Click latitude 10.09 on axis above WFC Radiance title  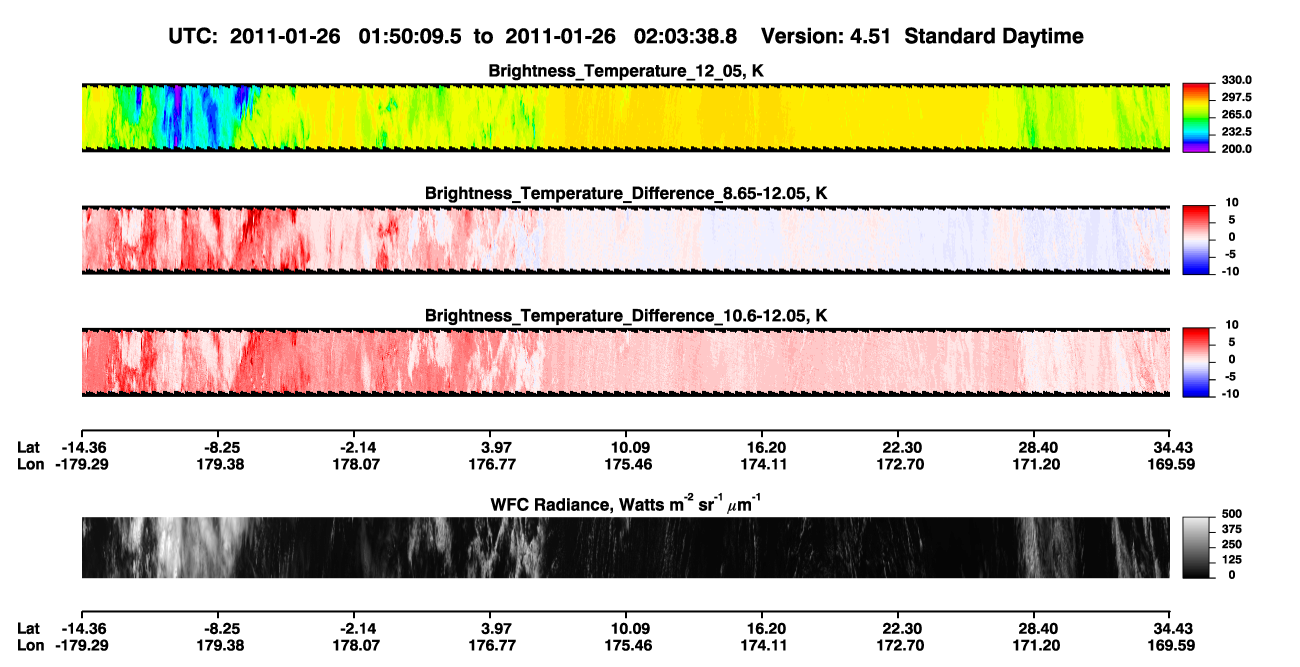point(626,448)
